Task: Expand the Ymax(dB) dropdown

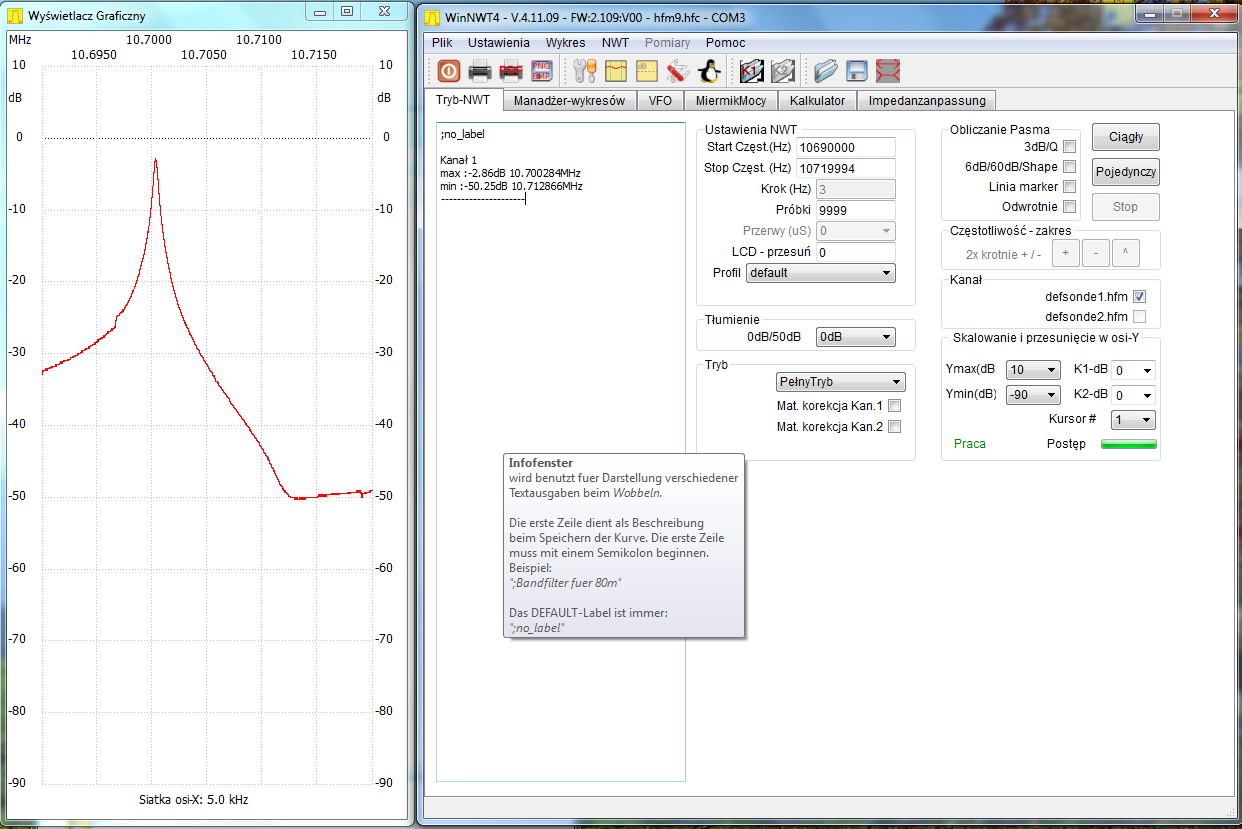Action: [x=1033, y=370]
